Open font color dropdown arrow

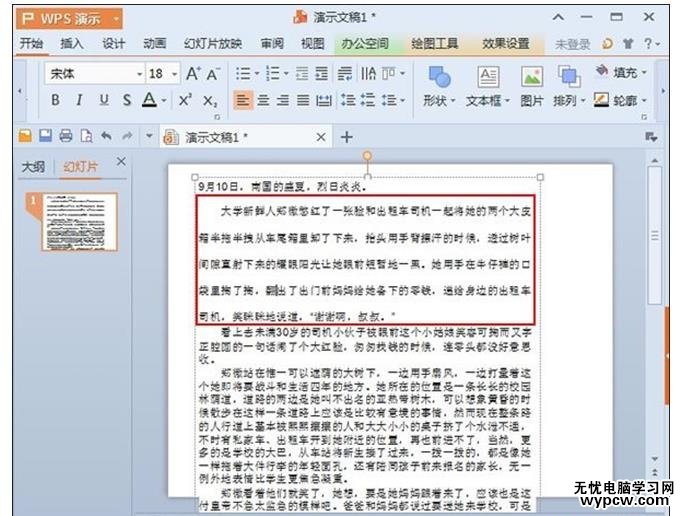coord(164,101)
